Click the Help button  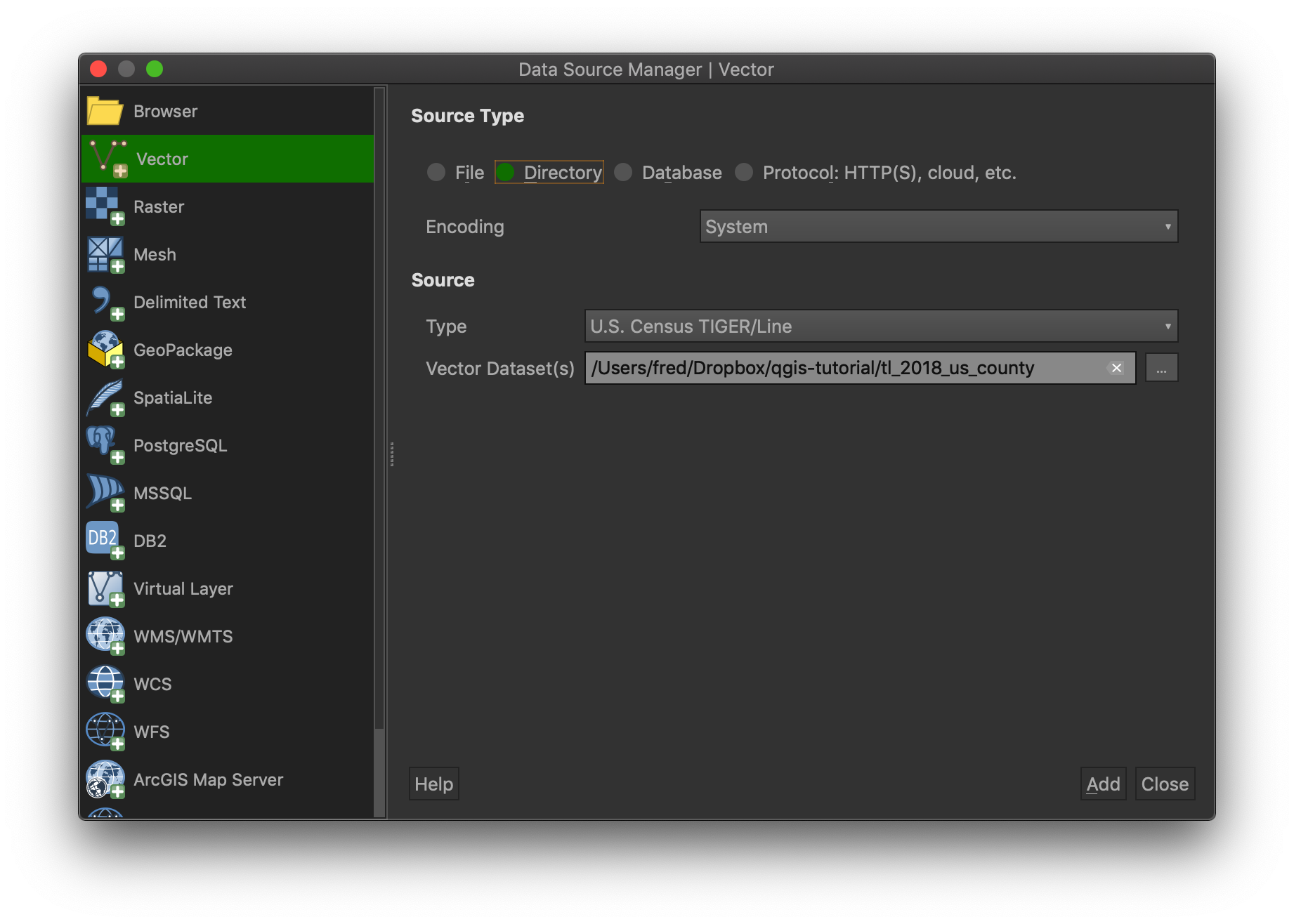(x=434, y=784)
